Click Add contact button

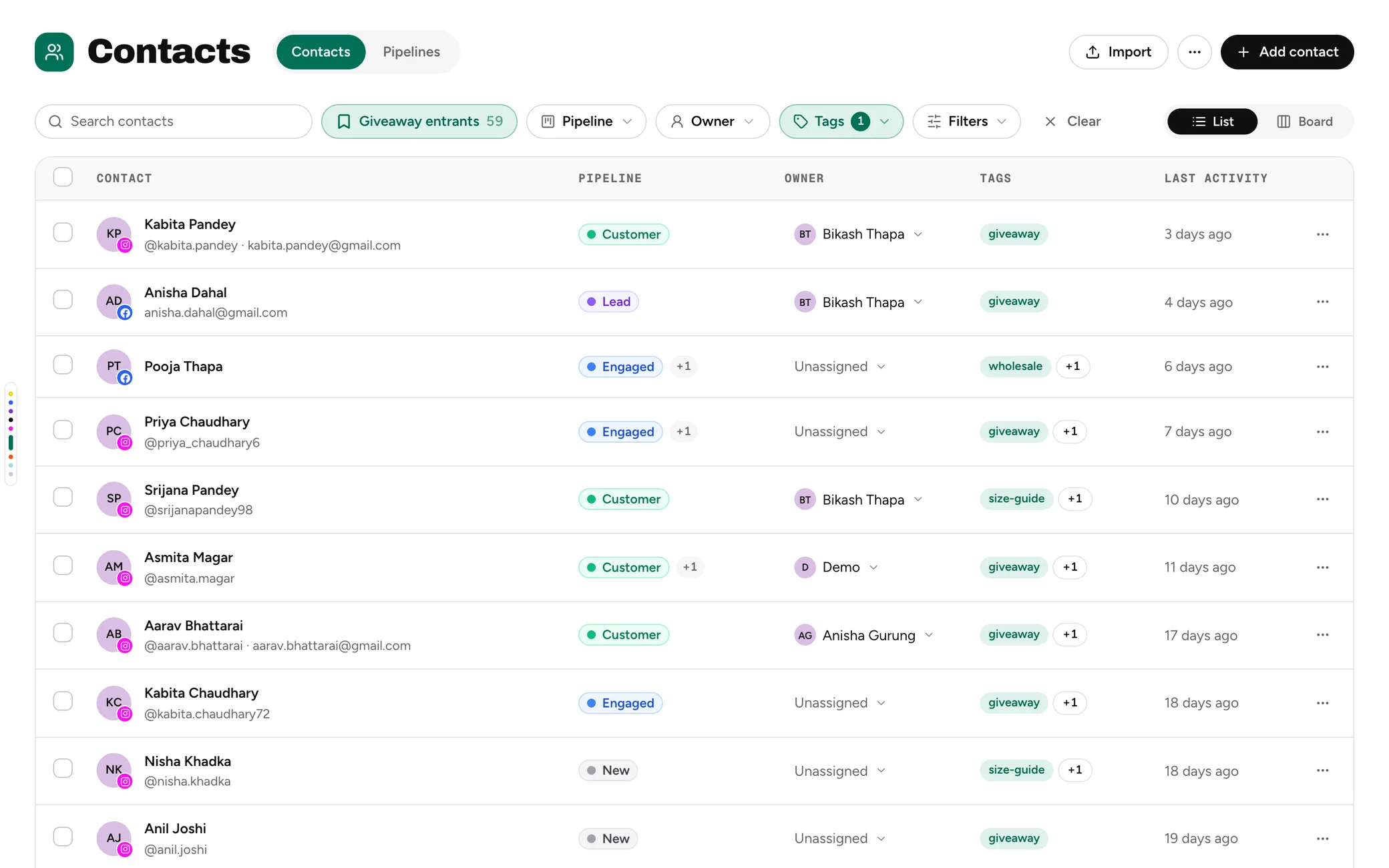point(1287,52)
